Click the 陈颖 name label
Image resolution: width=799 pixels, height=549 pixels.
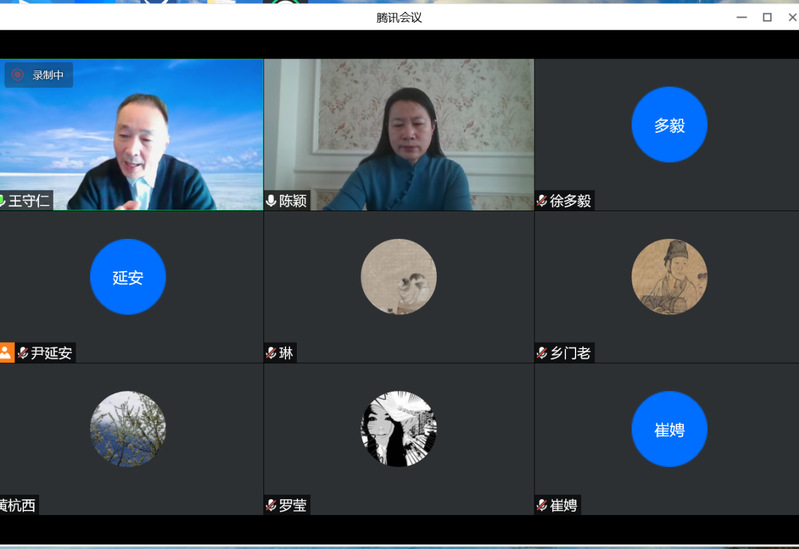pos(293,201)
